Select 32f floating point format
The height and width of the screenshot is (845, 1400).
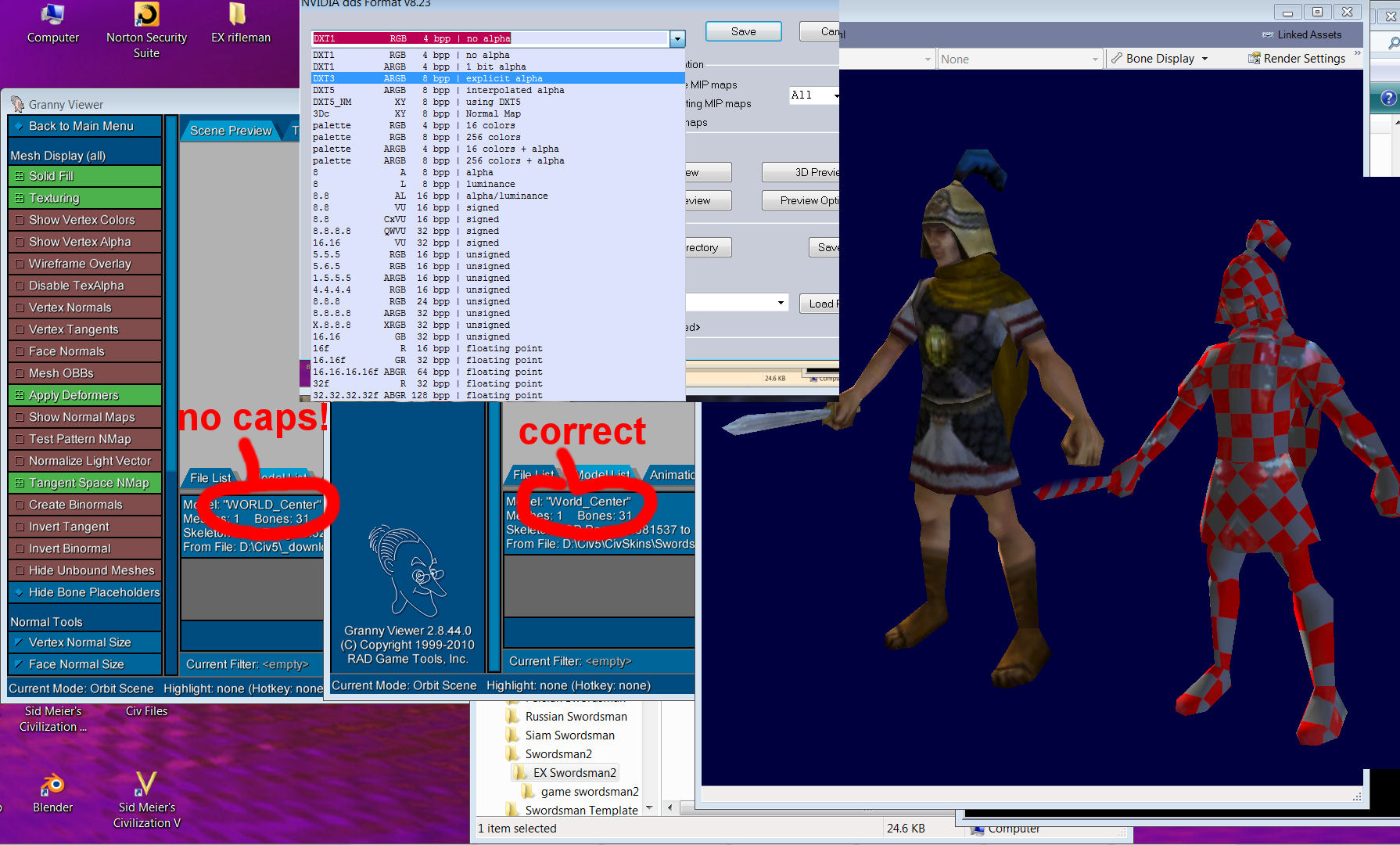(x=497, y=383)
